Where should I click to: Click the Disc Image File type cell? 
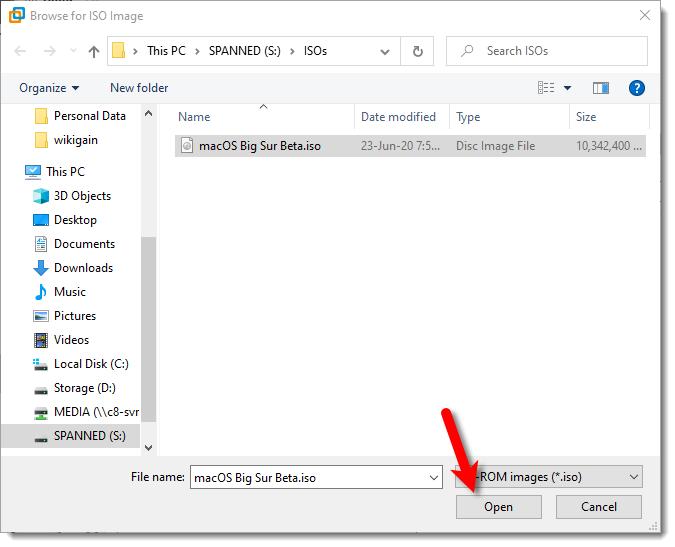click(x=495, y=146)
